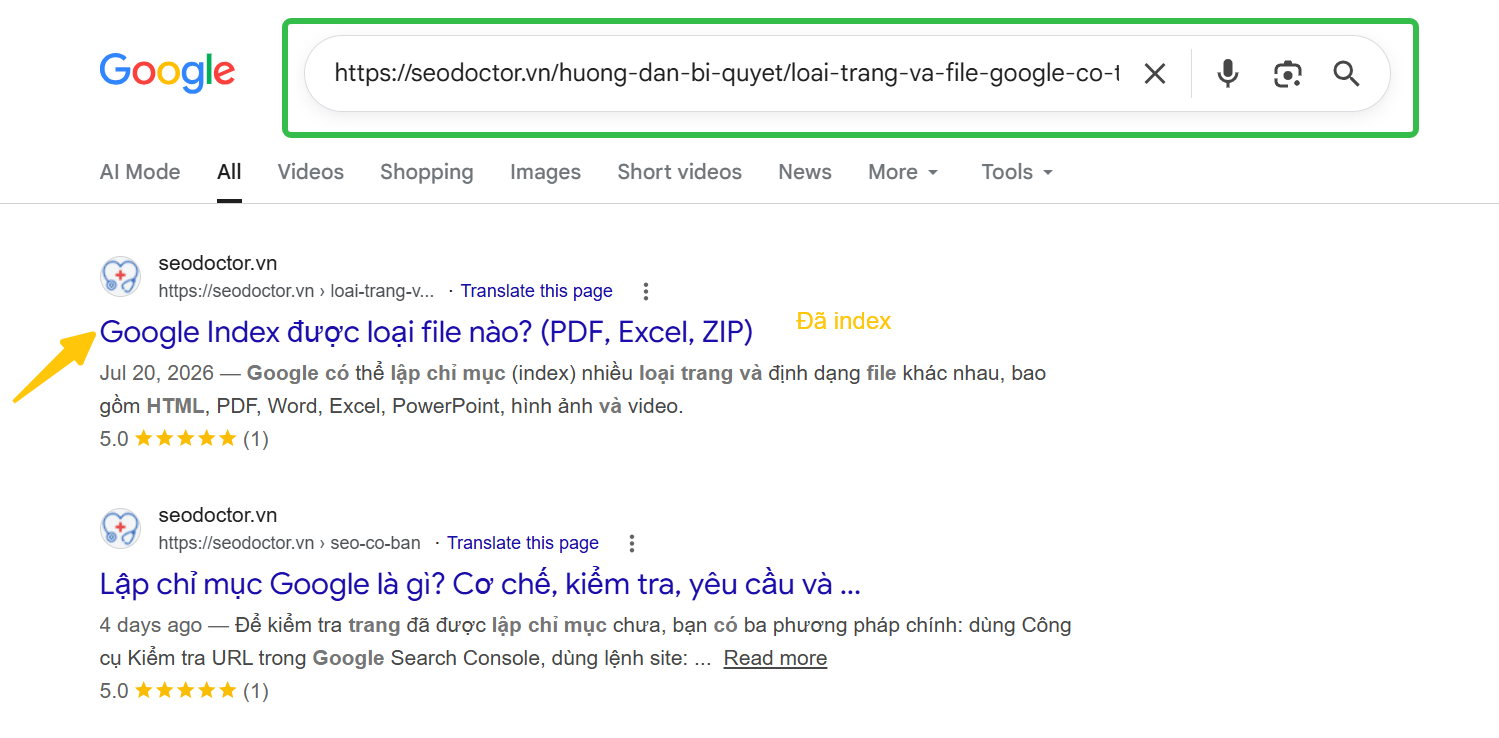Open three-dot menu of second result
1499x738 pixels.
pos(632,543)
